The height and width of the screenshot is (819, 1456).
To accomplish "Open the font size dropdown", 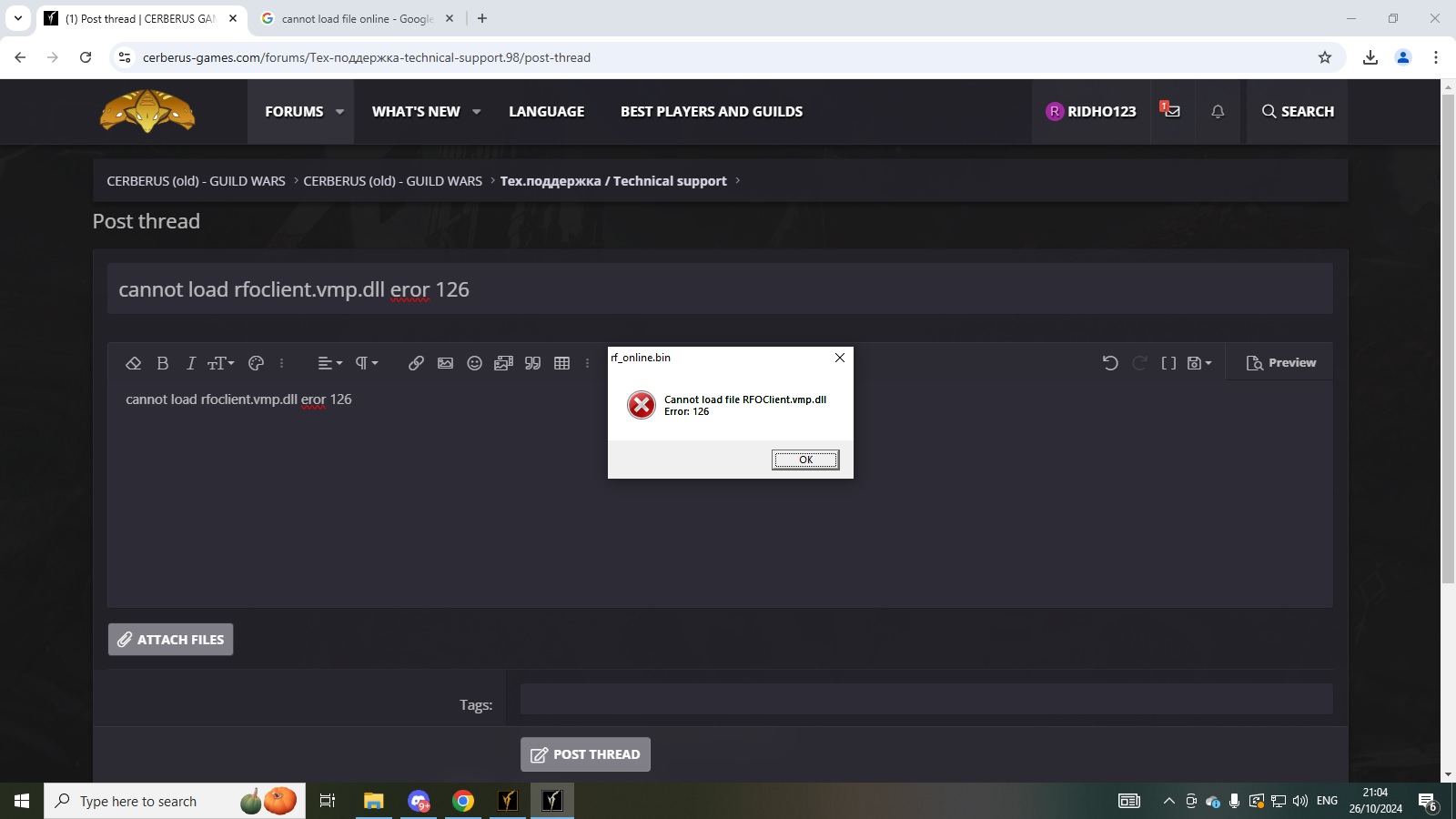I will coord(221,363).
